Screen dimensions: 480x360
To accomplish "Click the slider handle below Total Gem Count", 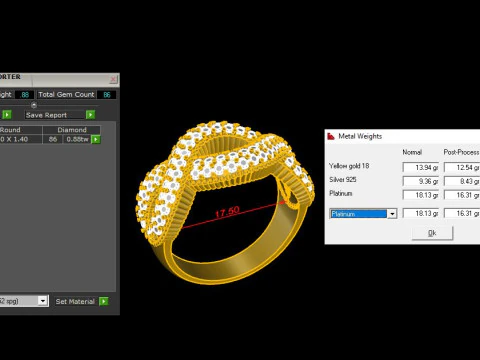I will coord(34,105).
